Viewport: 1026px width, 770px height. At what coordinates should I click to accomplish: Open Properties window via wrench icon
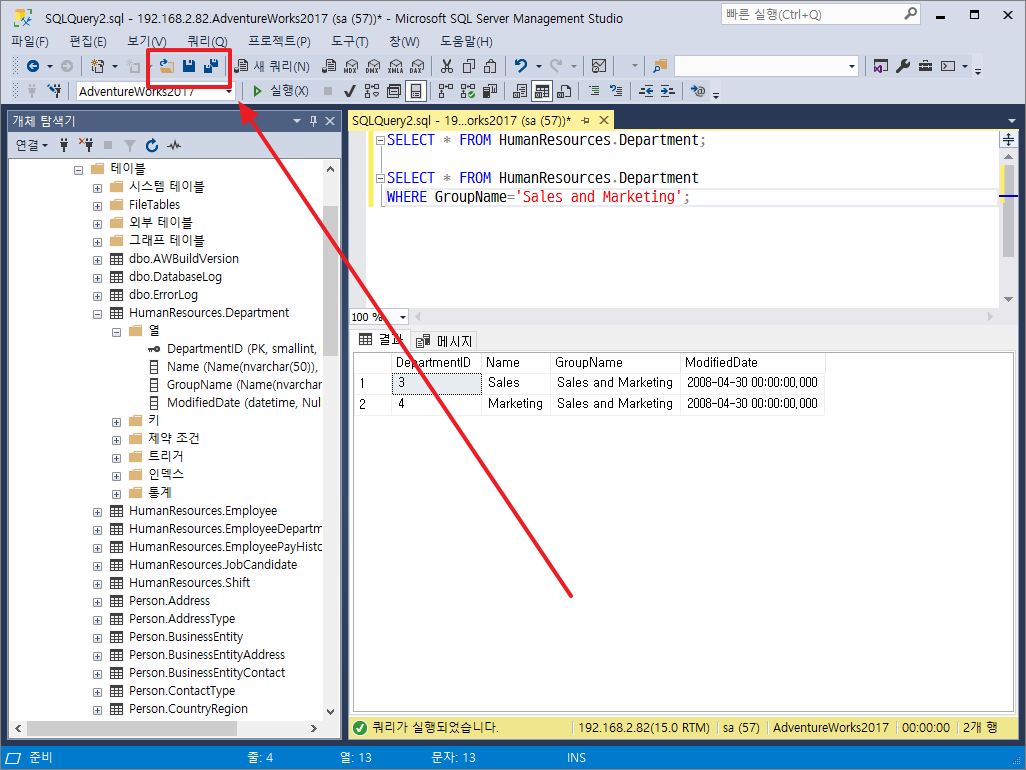903,66
